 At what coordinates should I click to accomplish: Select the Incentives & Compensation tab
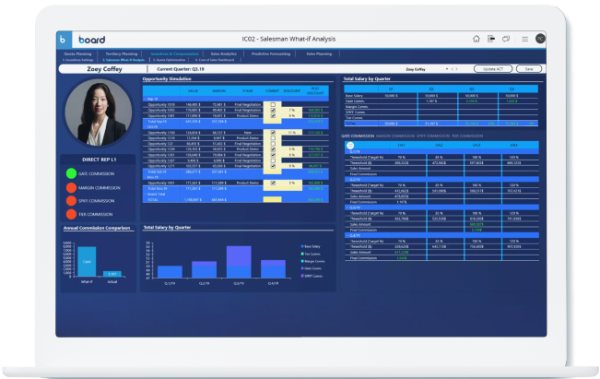coord(174,54)
